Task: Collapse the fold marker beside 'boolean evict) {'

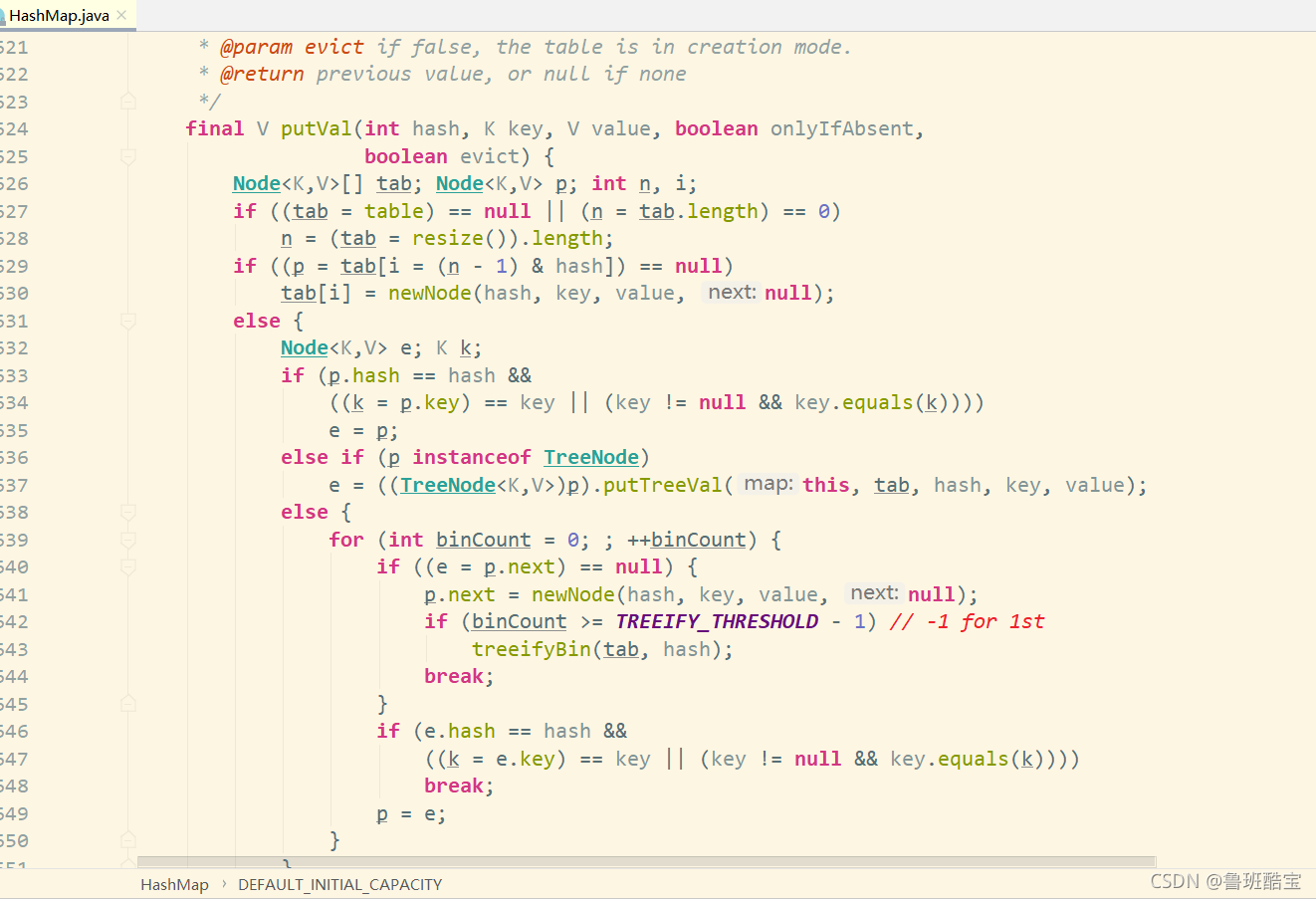Action: coord(127,156)
